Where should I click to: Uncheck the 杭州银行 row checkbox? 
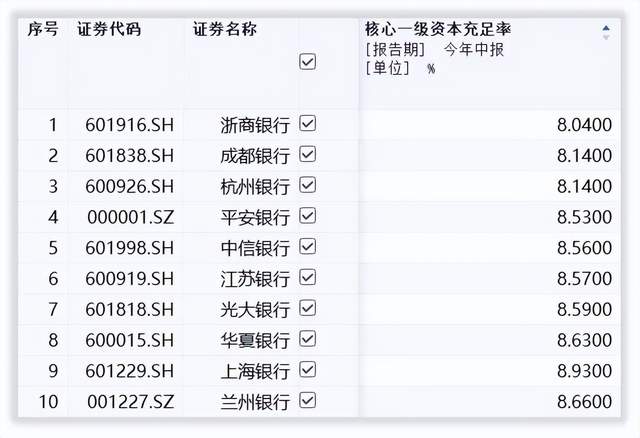[x=307, y=185]
